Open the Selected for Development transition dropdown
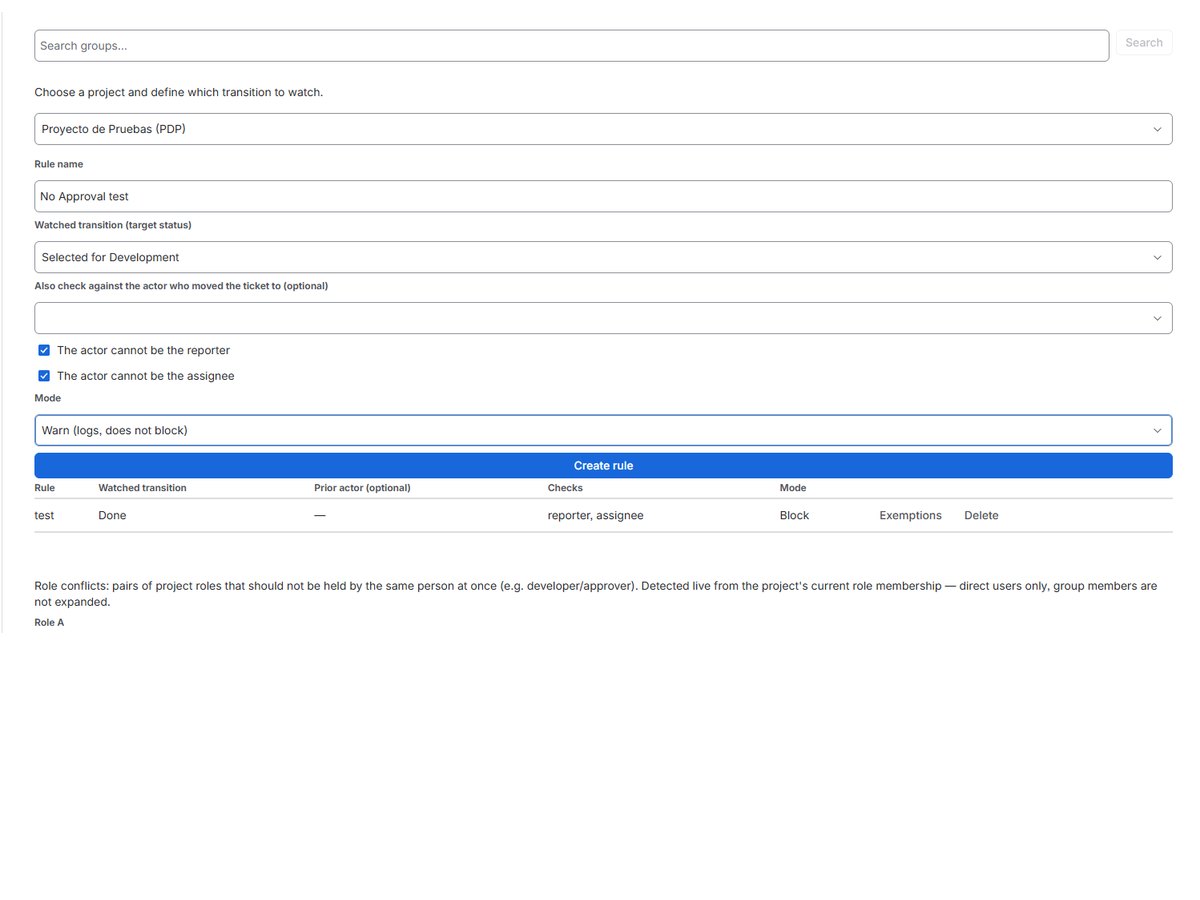Image resolution: width=1200 pixels, height=900 pixels. point(603,257)
